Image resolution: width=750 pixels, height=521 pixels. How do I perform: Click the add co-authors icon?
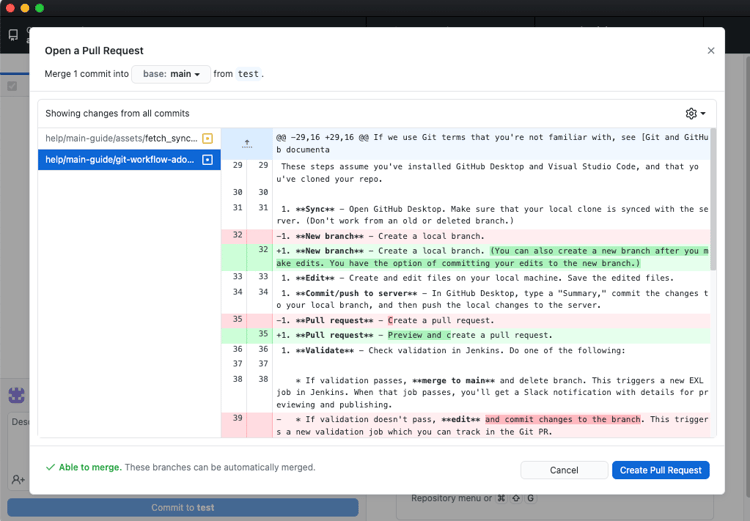coord(18,479)
